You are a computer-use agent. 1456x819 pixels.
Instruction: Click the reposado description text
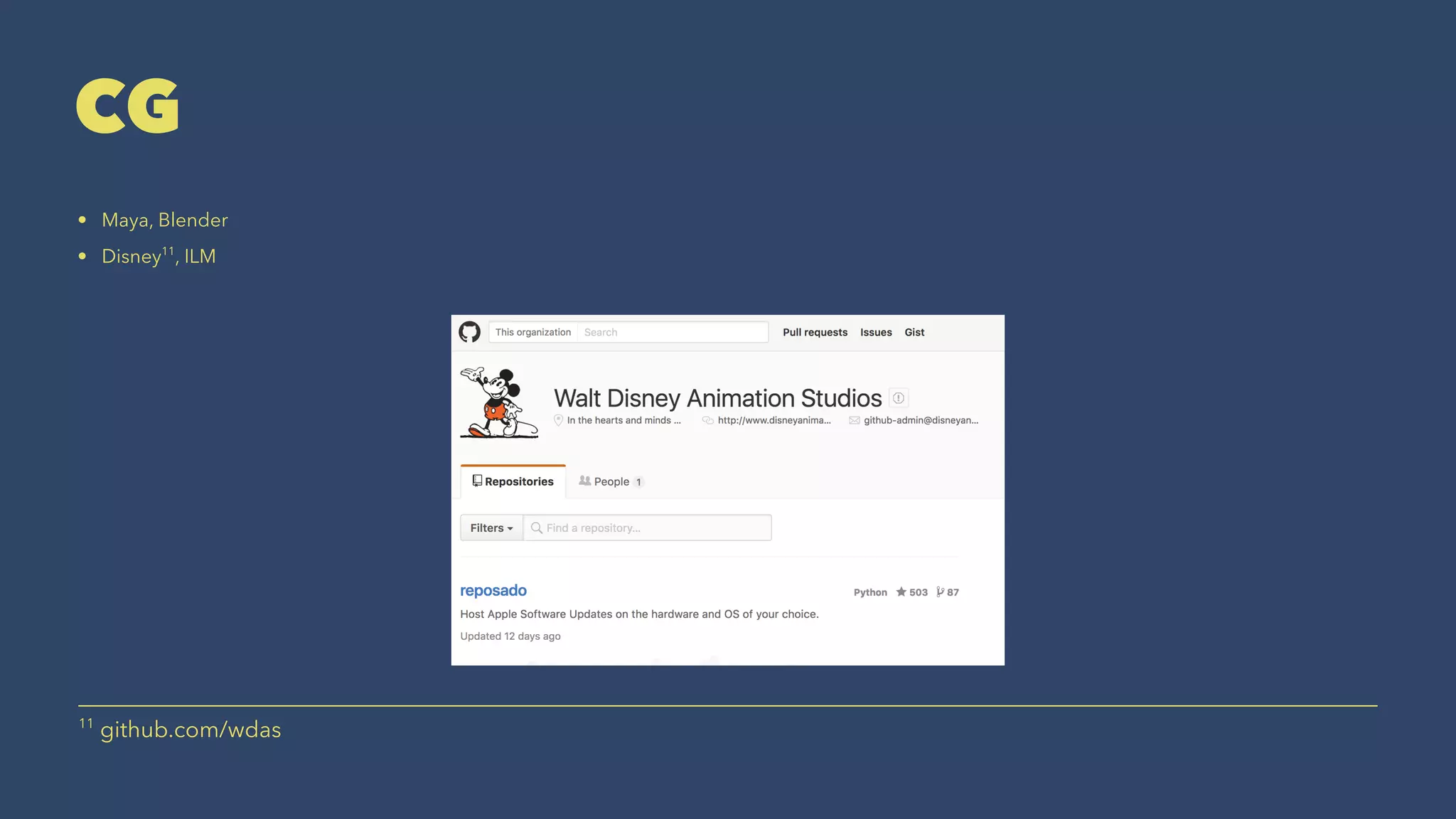pos(639,614)
